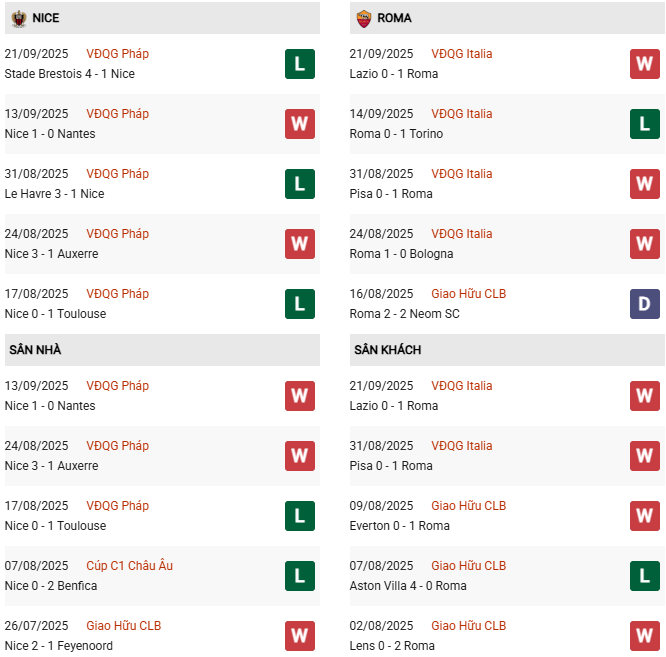The width and height of the screenshot is (666, 657).
Task: Open the SÂN KHÁCH away matches section
Action: click(x=387, y=350)
